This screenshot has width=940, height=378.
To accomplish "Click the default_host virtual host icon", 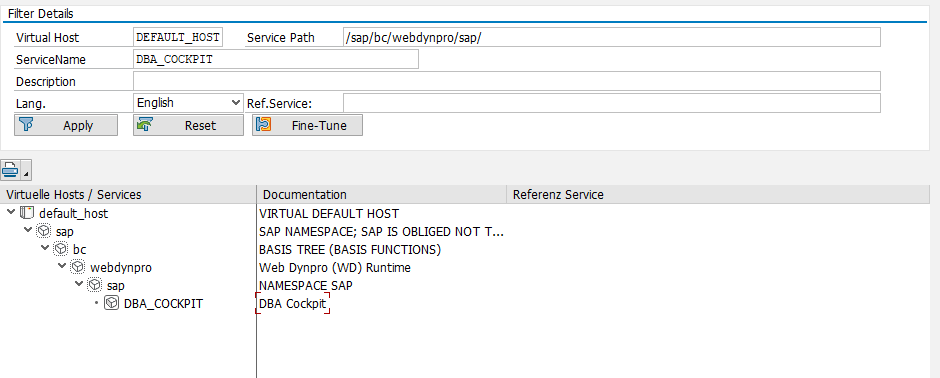I will (x=27, y=213).
